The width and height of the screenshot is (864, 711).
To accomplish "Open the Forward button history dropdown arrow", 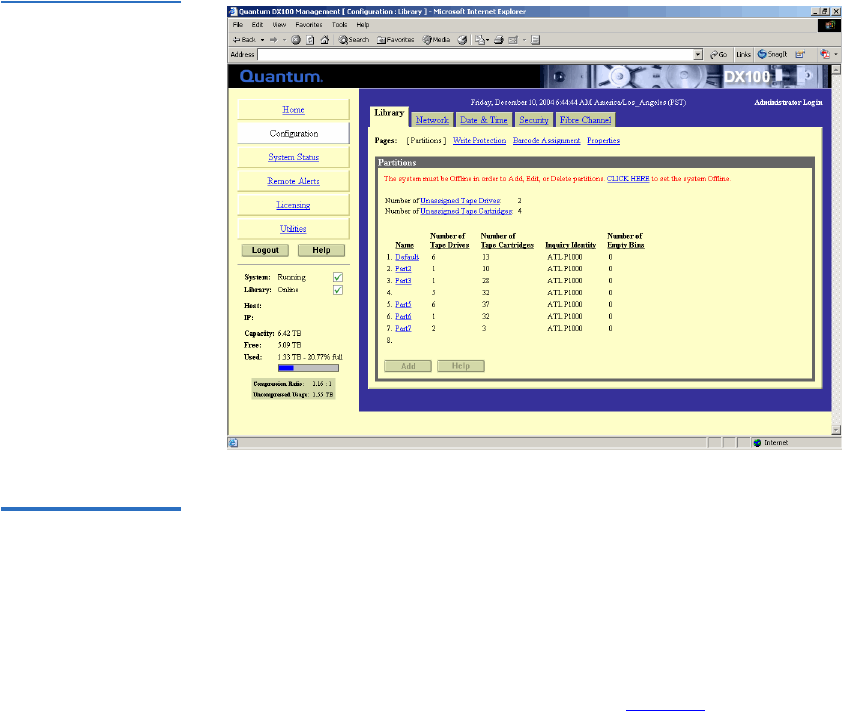I will pyautogui.click(x=284, y=40).
